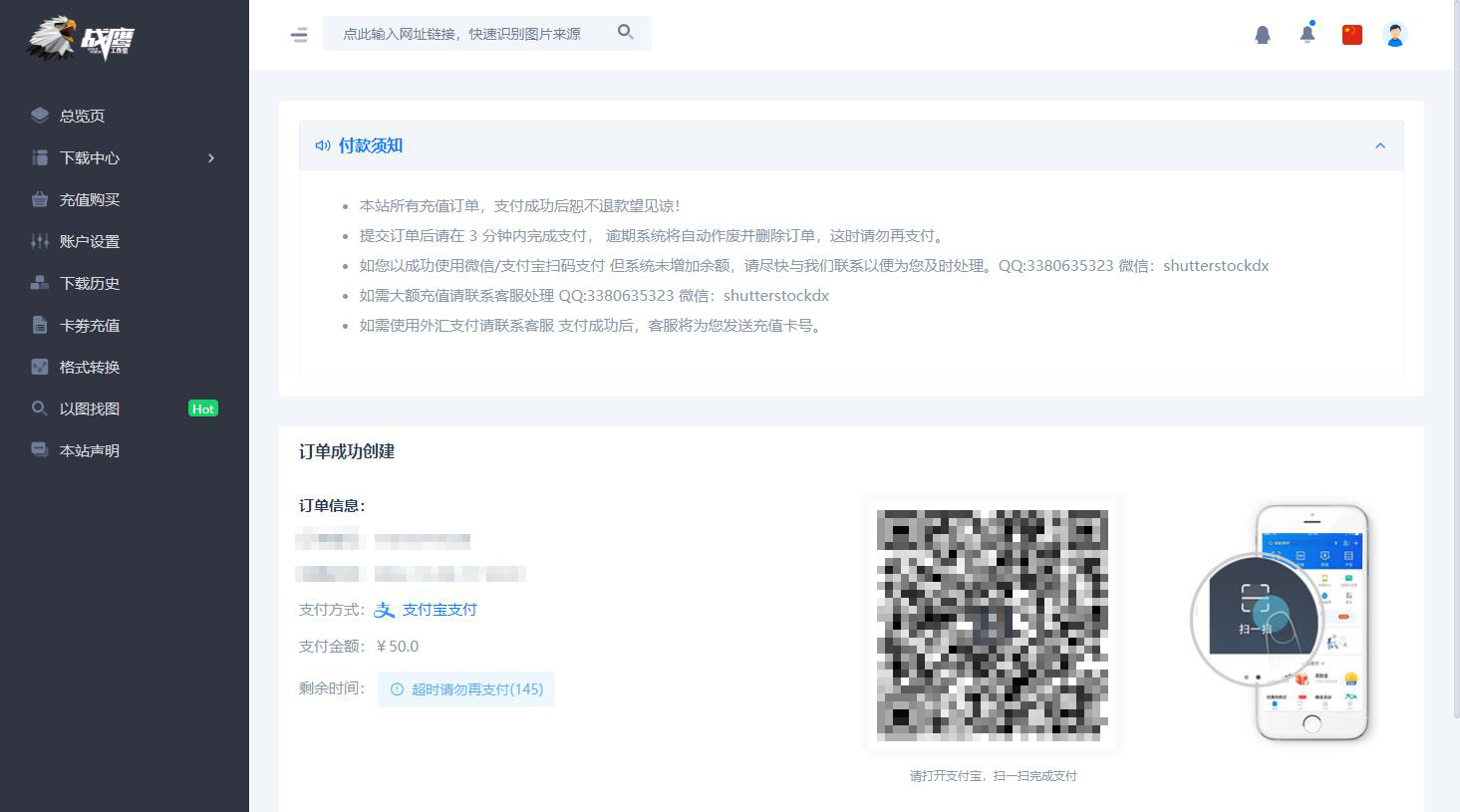Click the 总览页 layers icon
Image resolution: width=1460 pixels, height=812 pixels.
tap(40, 116)
